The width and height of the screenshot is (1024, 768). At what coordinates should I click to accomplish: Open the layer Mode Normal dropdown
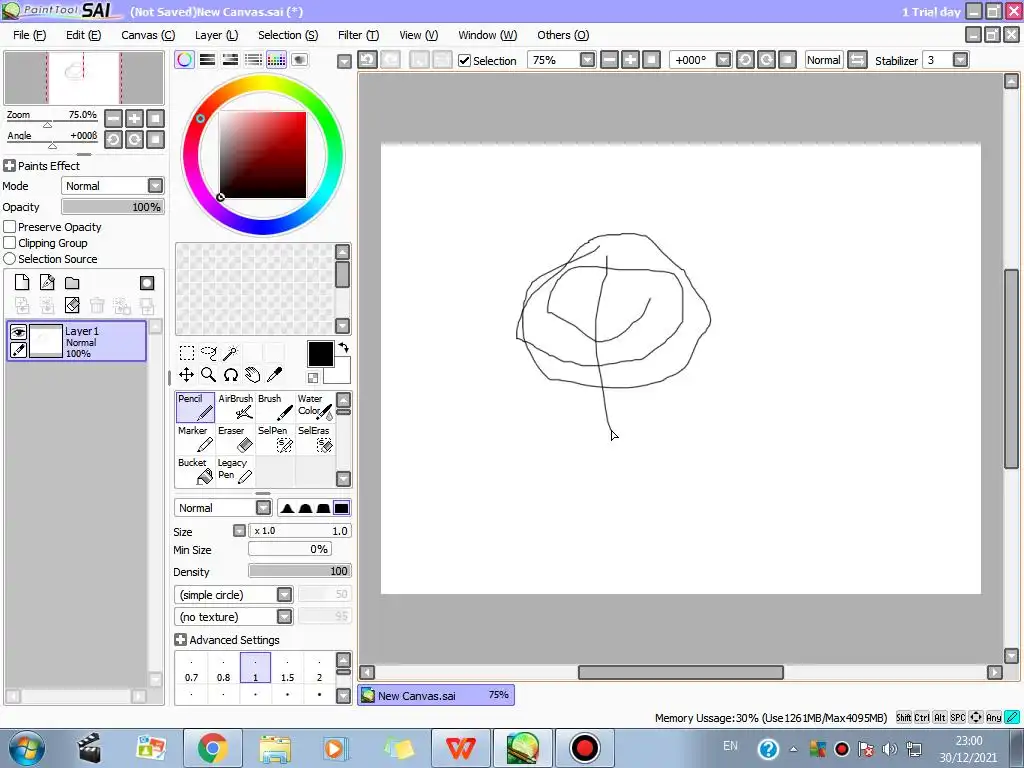click(155, 186)
